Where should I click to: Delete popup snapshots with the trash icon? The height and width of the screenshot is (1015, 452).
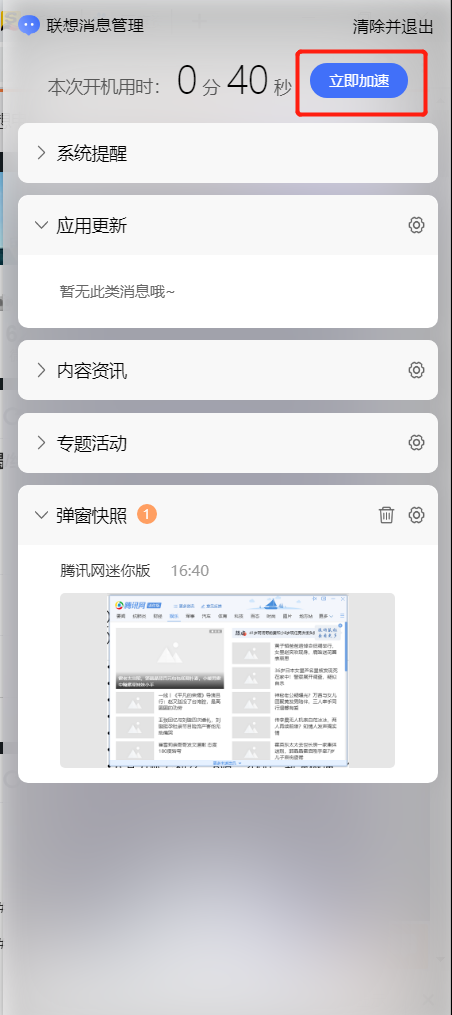(x=387, y=515)
